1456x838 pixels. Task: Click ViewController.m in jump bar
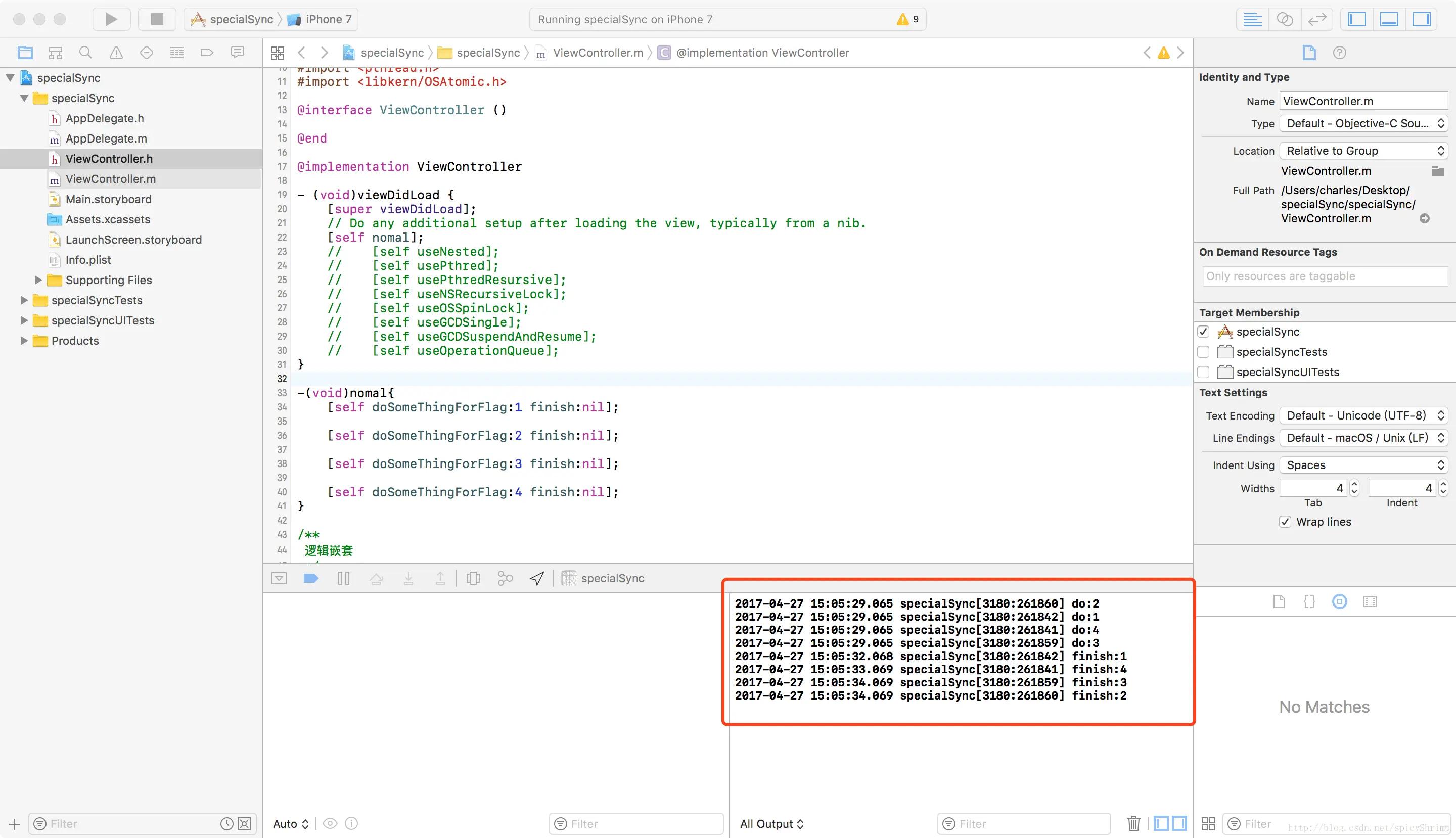(x=597, y=53)
